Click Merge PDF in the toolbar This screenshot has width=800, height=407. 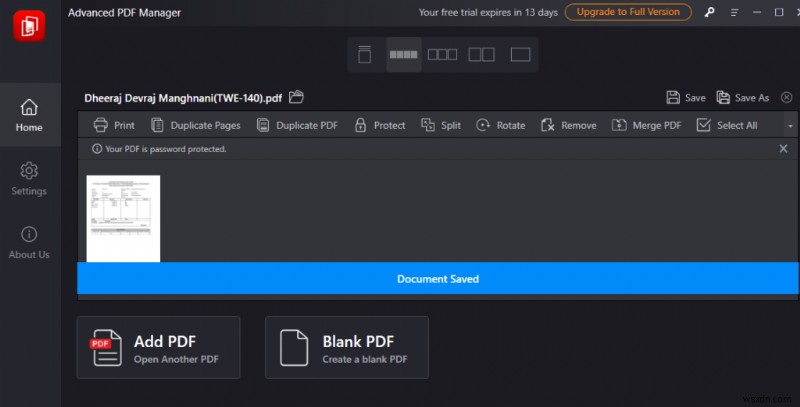coord(646,125)
